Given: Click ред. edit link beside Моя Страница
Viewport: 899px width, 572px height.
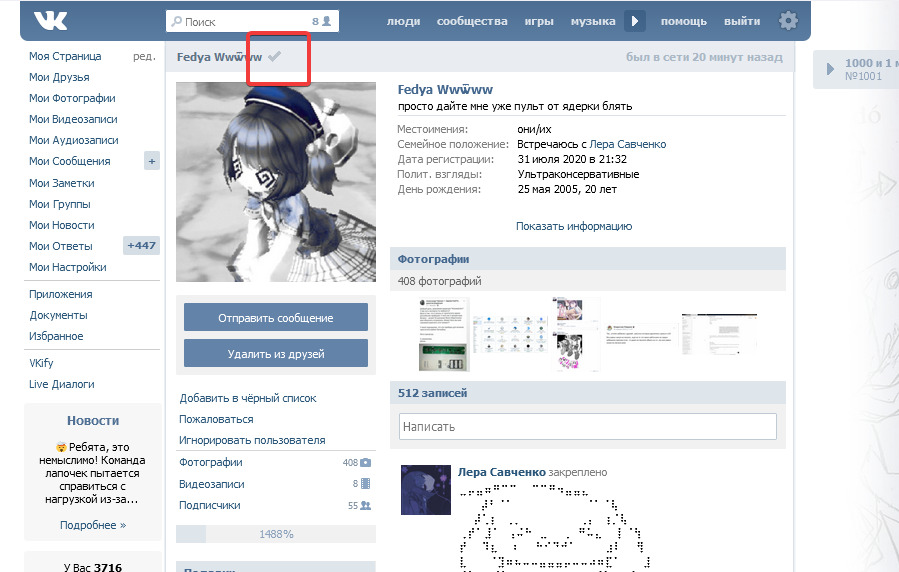Looking at the screenshot, I should click(144, 56).
